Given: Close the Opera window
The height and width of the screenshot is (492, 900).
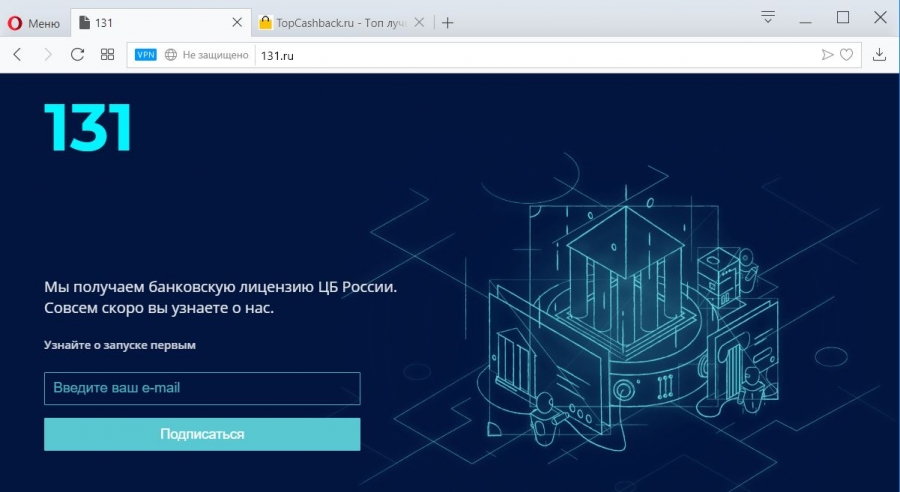Looking at the screenshot, I should 880,17.
